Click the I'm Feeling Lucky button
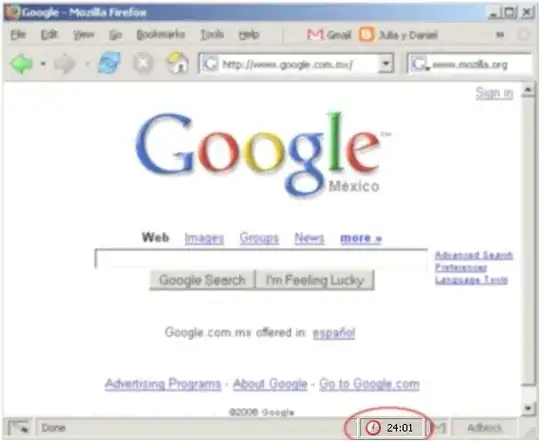This screenshot has width=540, height=441. coord(315,280)
